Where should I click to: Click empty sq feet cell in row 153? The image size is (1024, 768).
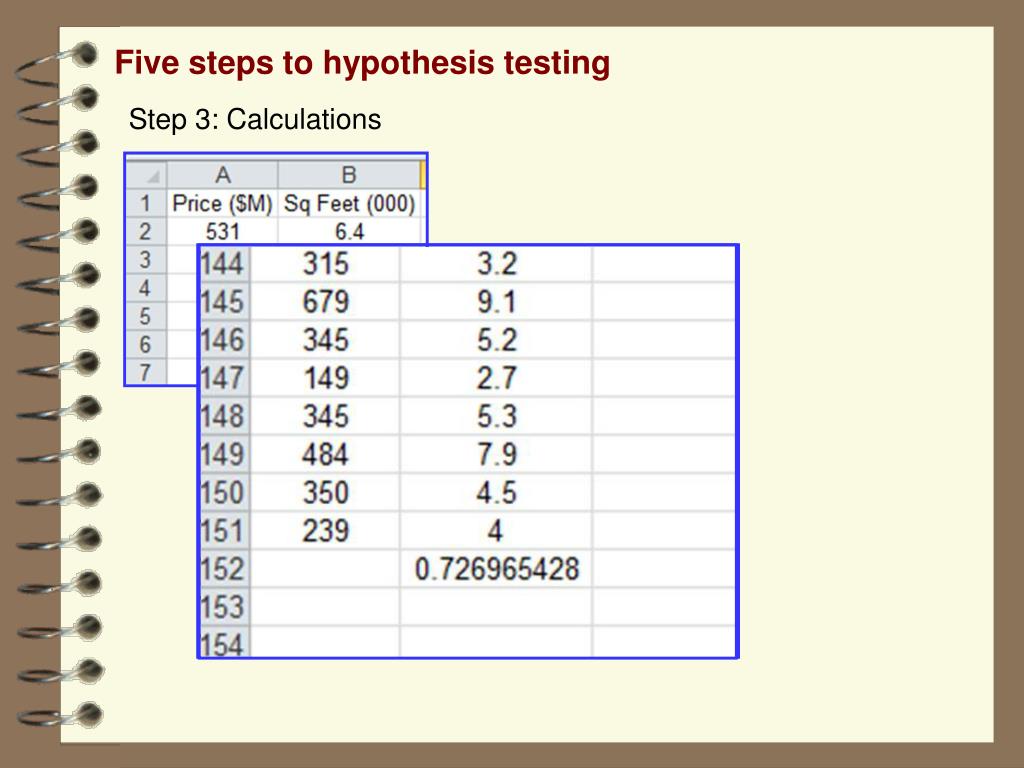point(496,607)
